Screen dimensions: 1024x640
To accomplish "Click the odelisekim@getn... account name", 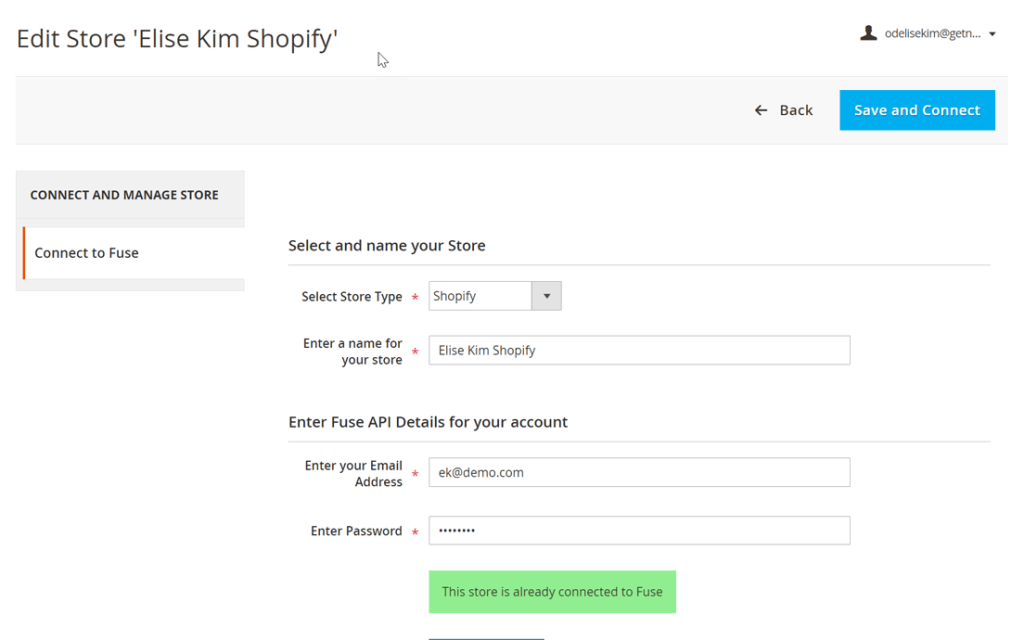I will (x=933, y=33).
